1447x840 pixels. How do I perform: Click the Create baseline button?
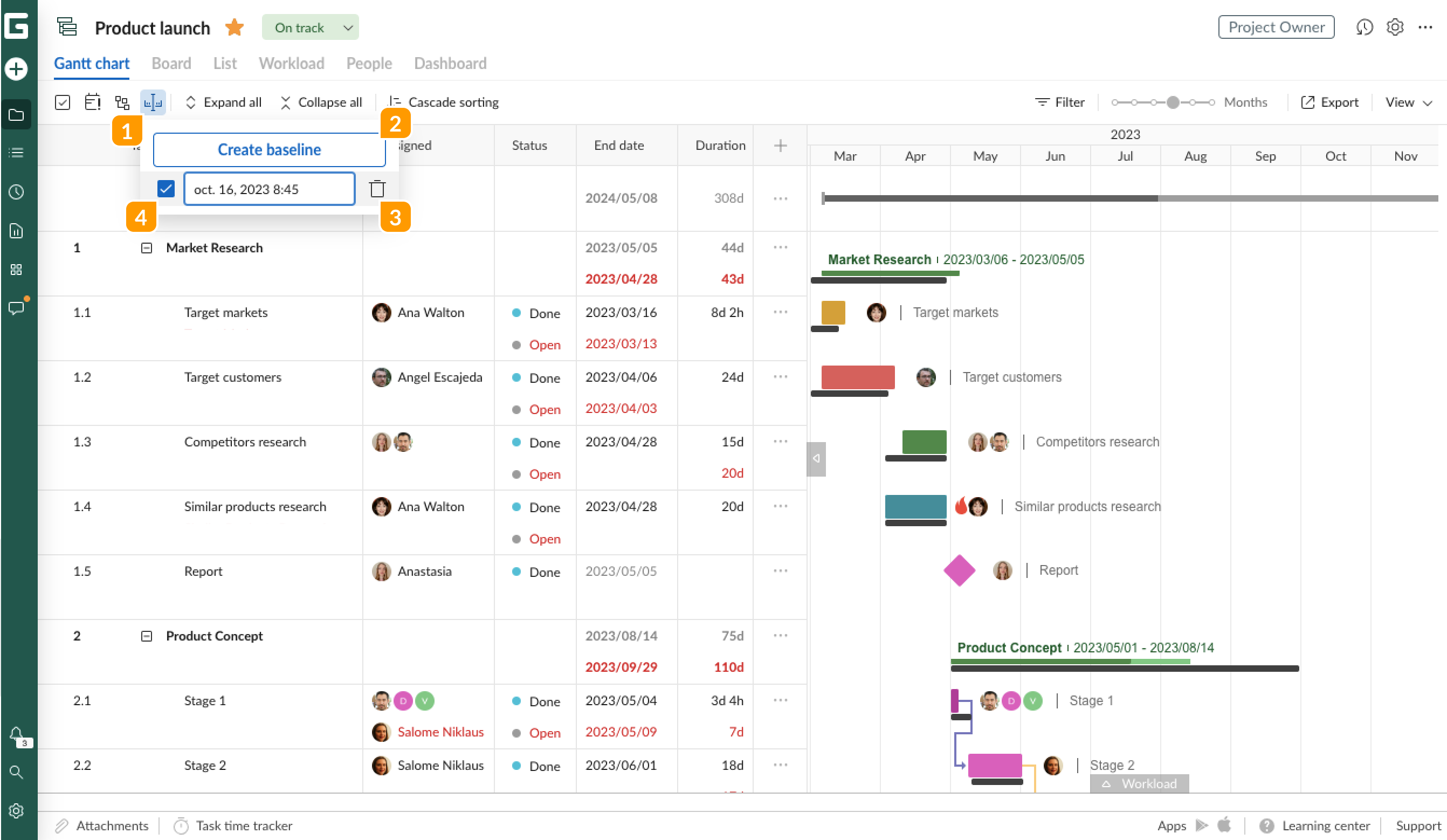pos(268,149)
